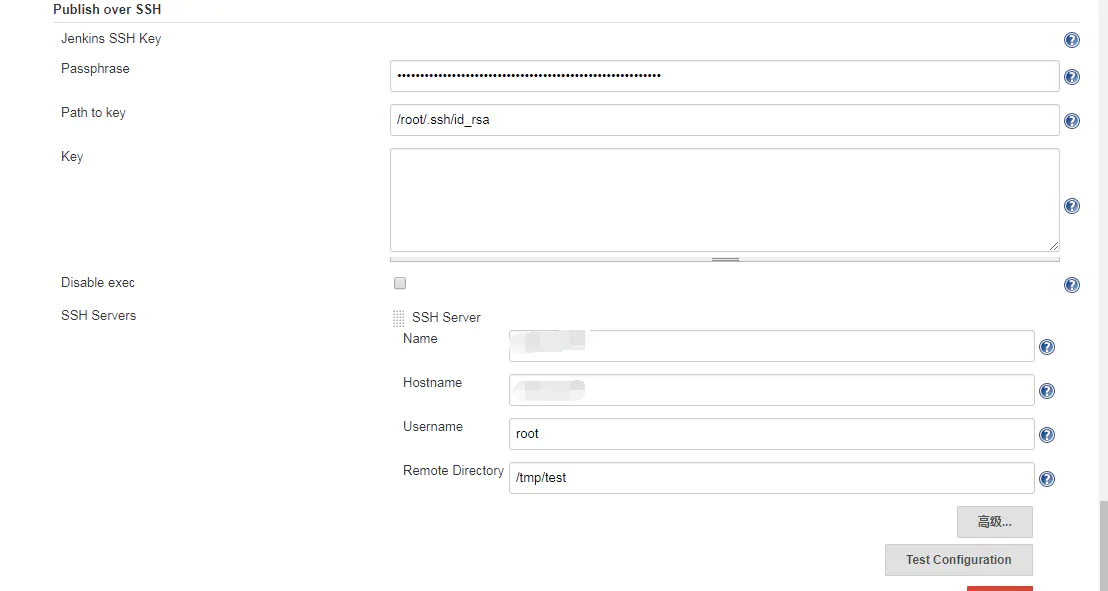
Task: Click the page vertical scrollbar thumb
Action: pyautogui.click(x=1103, y=546)
